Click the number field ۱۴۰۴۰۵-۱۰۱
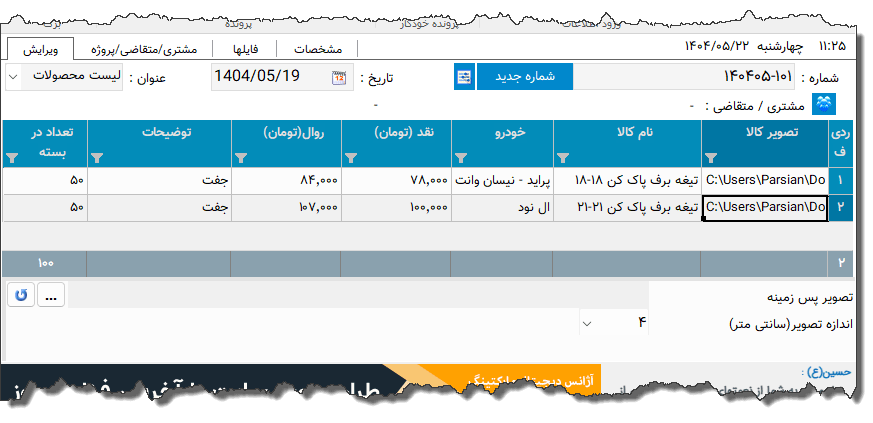Image resolution: width=873 pixels, height=423 pixels. 684,77
